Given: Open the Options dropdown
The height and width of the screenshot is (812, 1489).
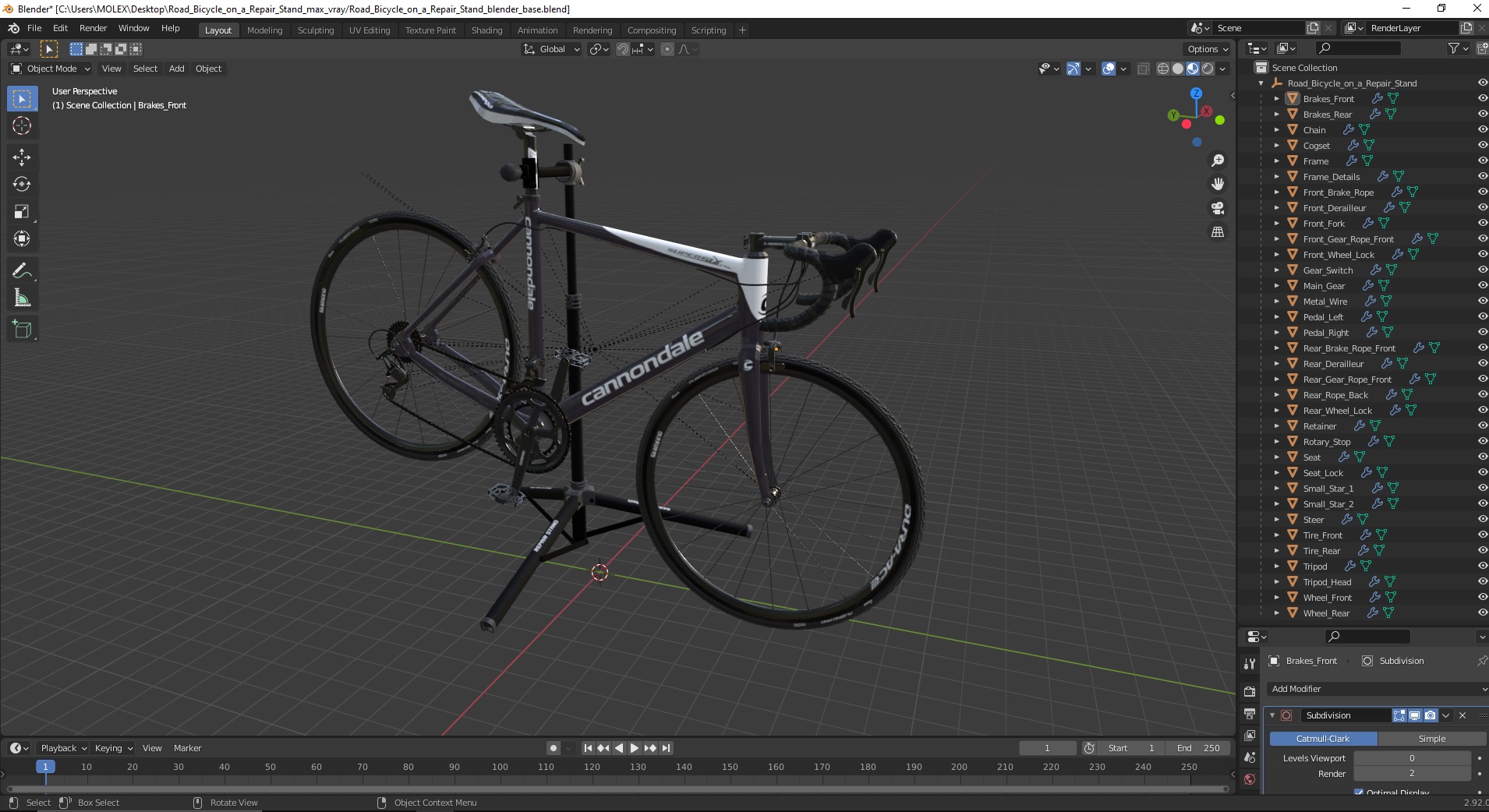Looking at the screenshot, I should 1207,49.
